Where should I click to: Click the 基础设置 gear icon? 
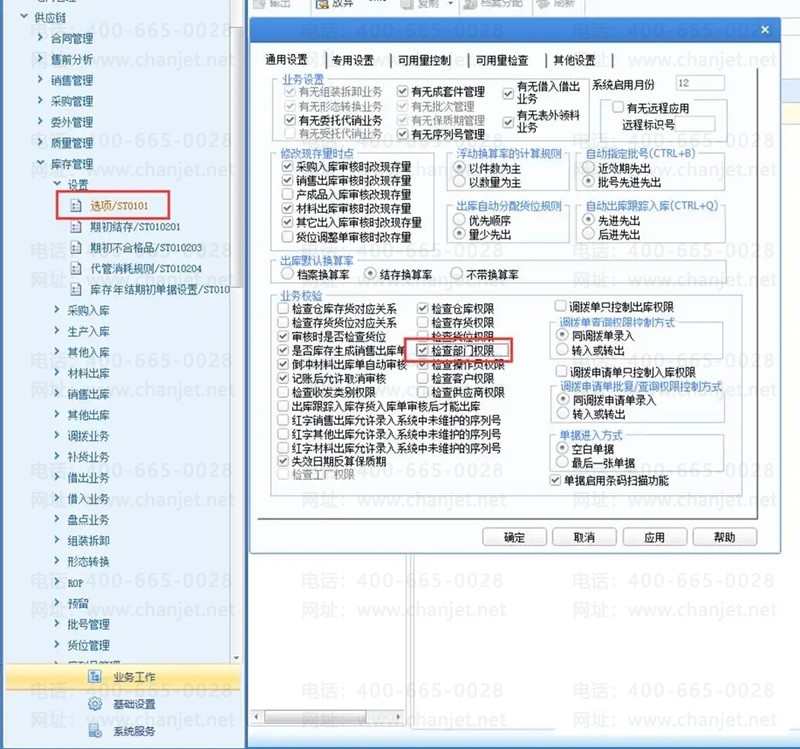94,704
